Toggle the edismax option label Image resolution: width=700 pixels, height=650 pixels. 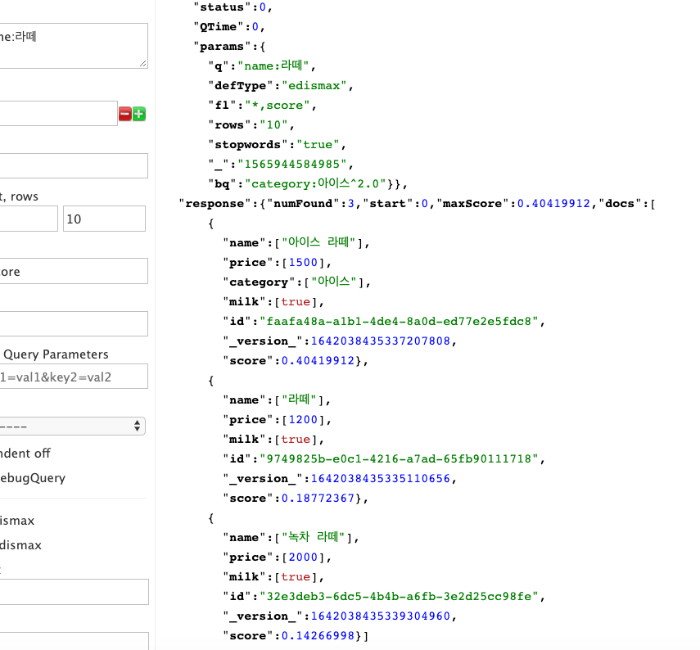point(21,545)
